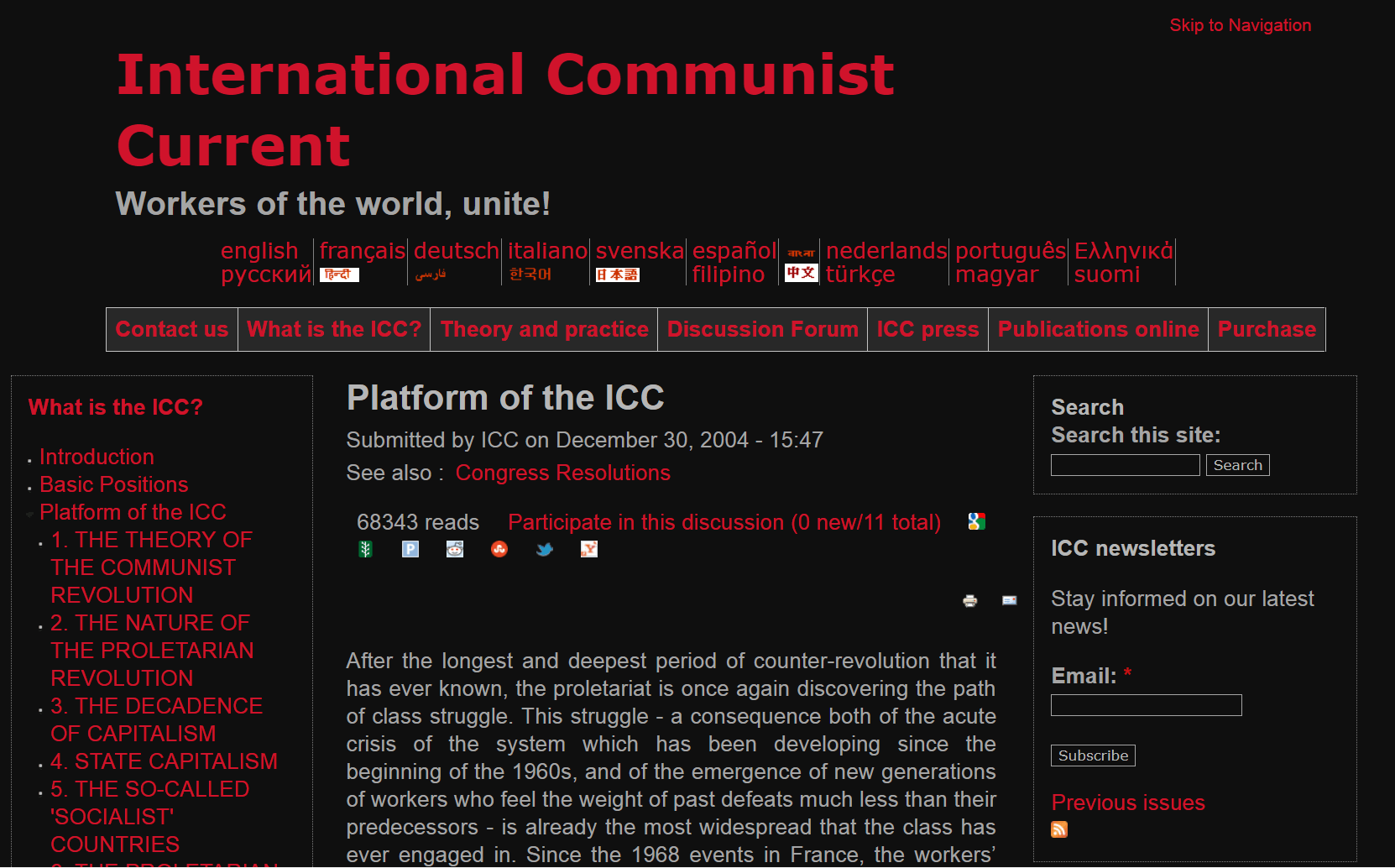The height and width of the screenshot is (868, 1395).
Task: Focus the newsletter Email field
Action: pyautogui.click(x=1146, y=705)
